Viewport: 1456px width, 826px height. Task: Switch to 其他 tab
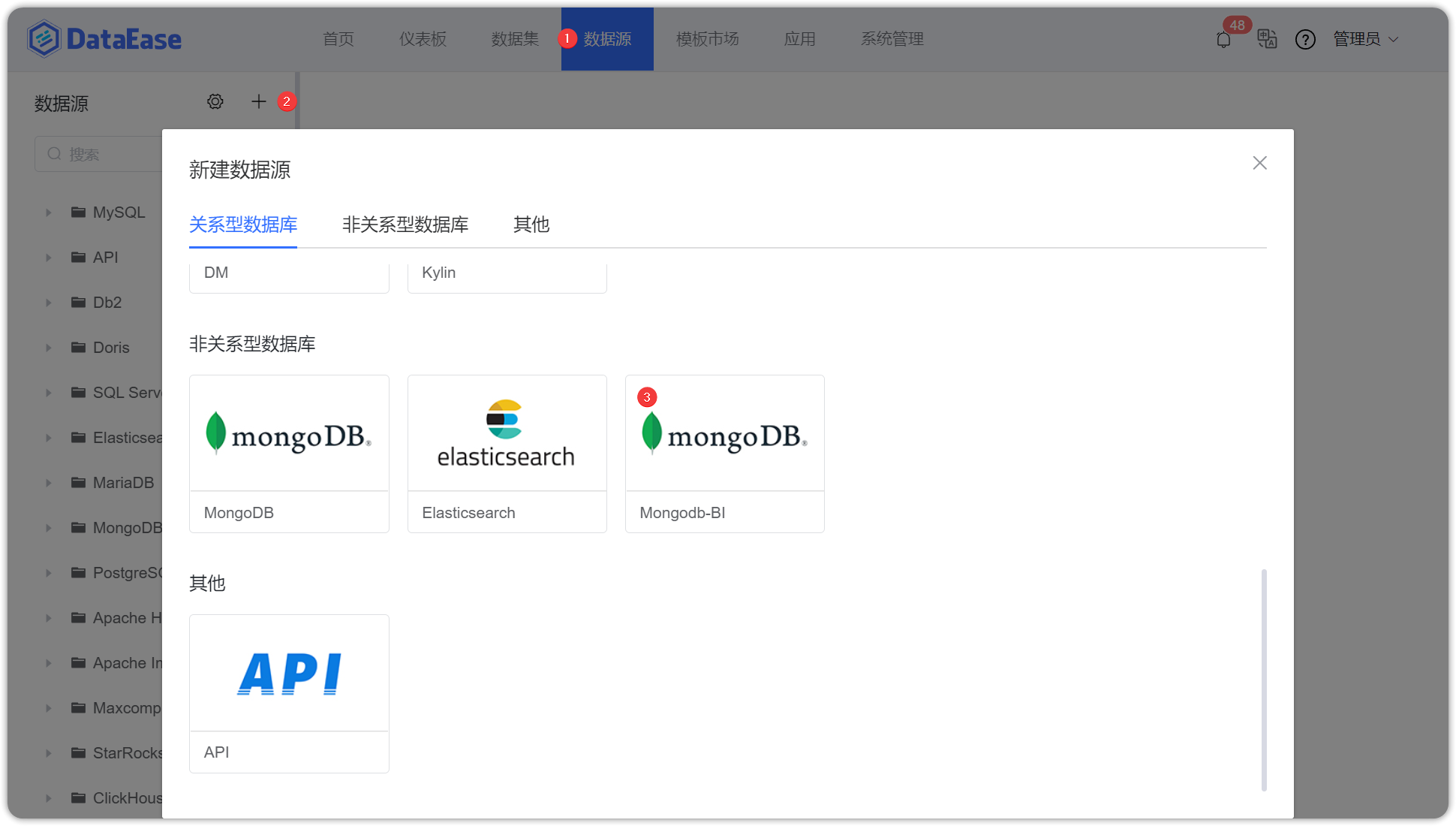[531, 225]
